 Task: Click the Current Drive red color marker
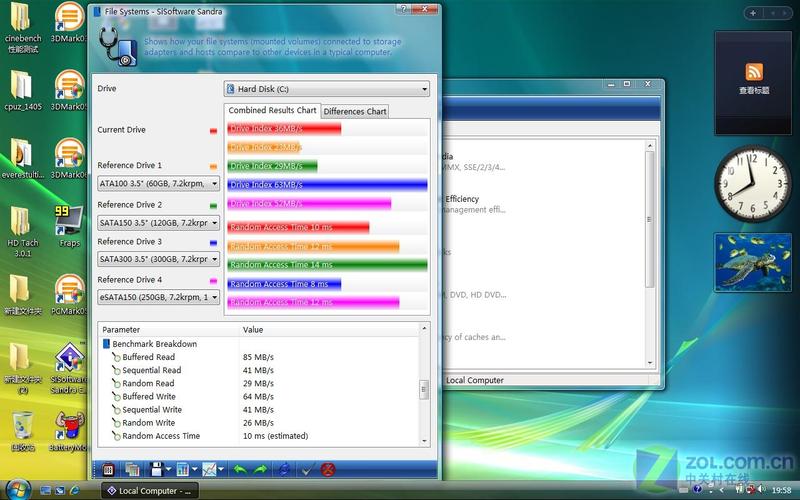pos(213,131)
